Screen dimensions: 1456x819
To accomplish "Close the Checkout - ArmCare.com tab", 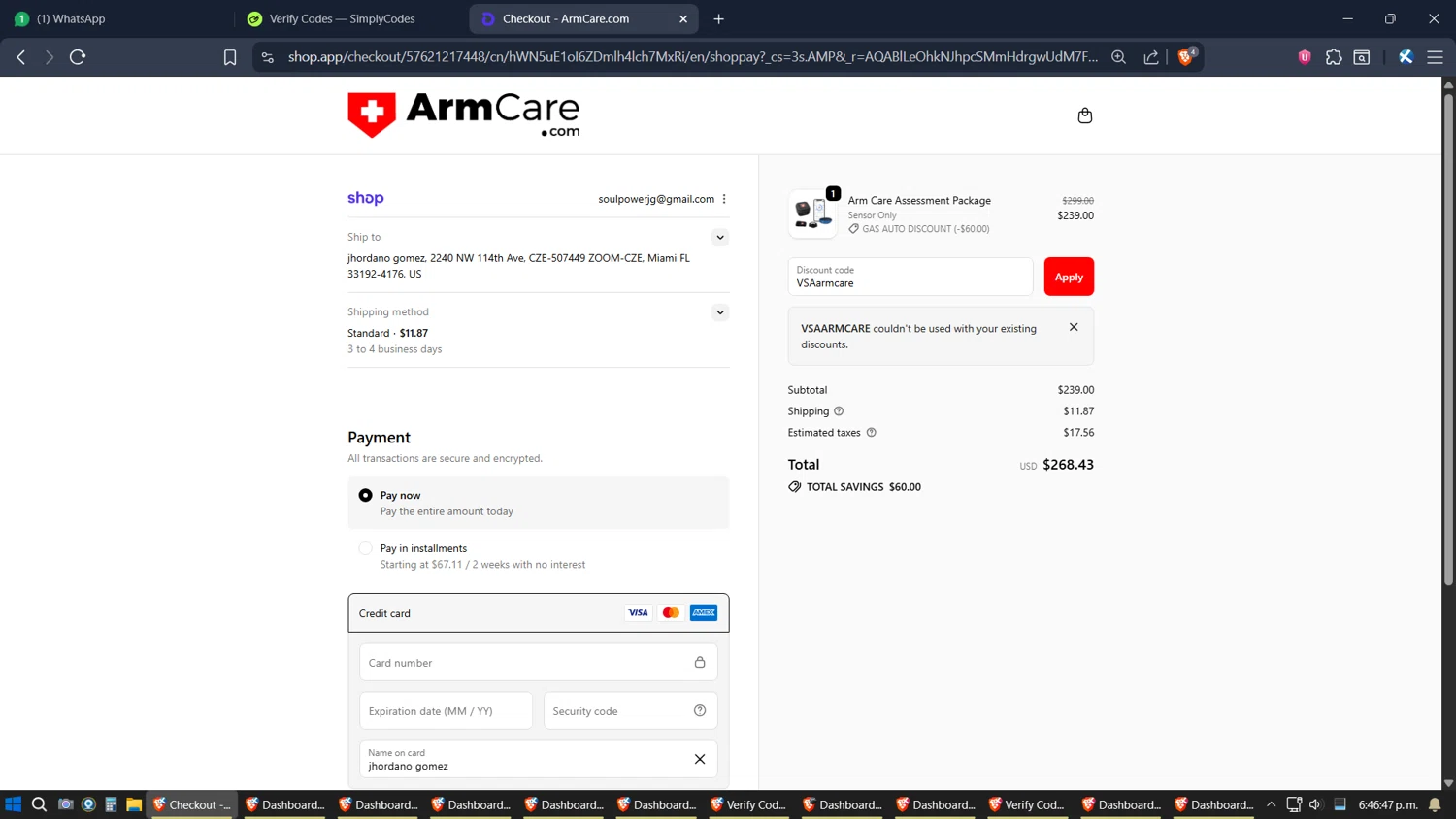I will [683, 18].
